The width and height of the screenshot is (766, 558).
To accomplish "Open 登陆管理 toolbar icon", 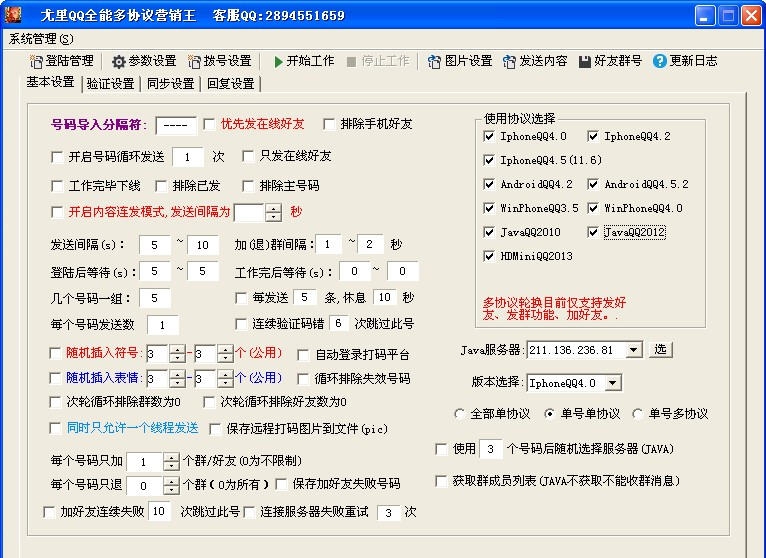I will pyautogui.click(x=36, y=62).
